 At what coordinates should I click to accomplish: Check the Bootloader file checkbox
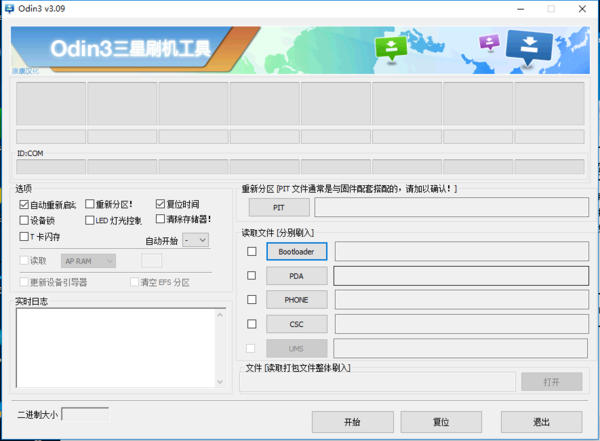point(252,251)
